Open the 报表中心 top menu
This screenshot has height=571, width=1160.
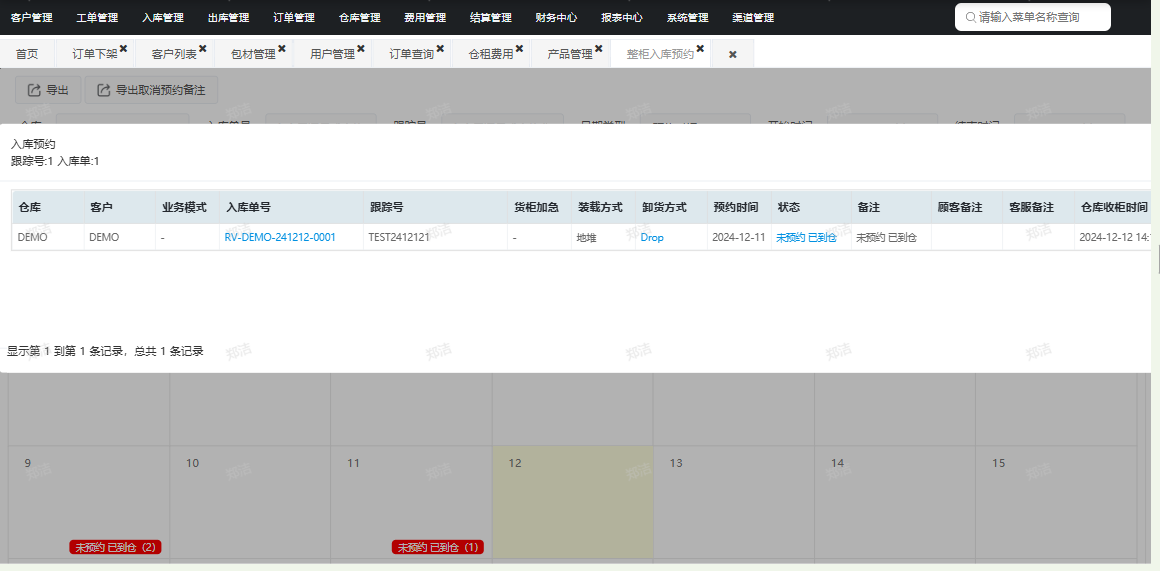622,17
